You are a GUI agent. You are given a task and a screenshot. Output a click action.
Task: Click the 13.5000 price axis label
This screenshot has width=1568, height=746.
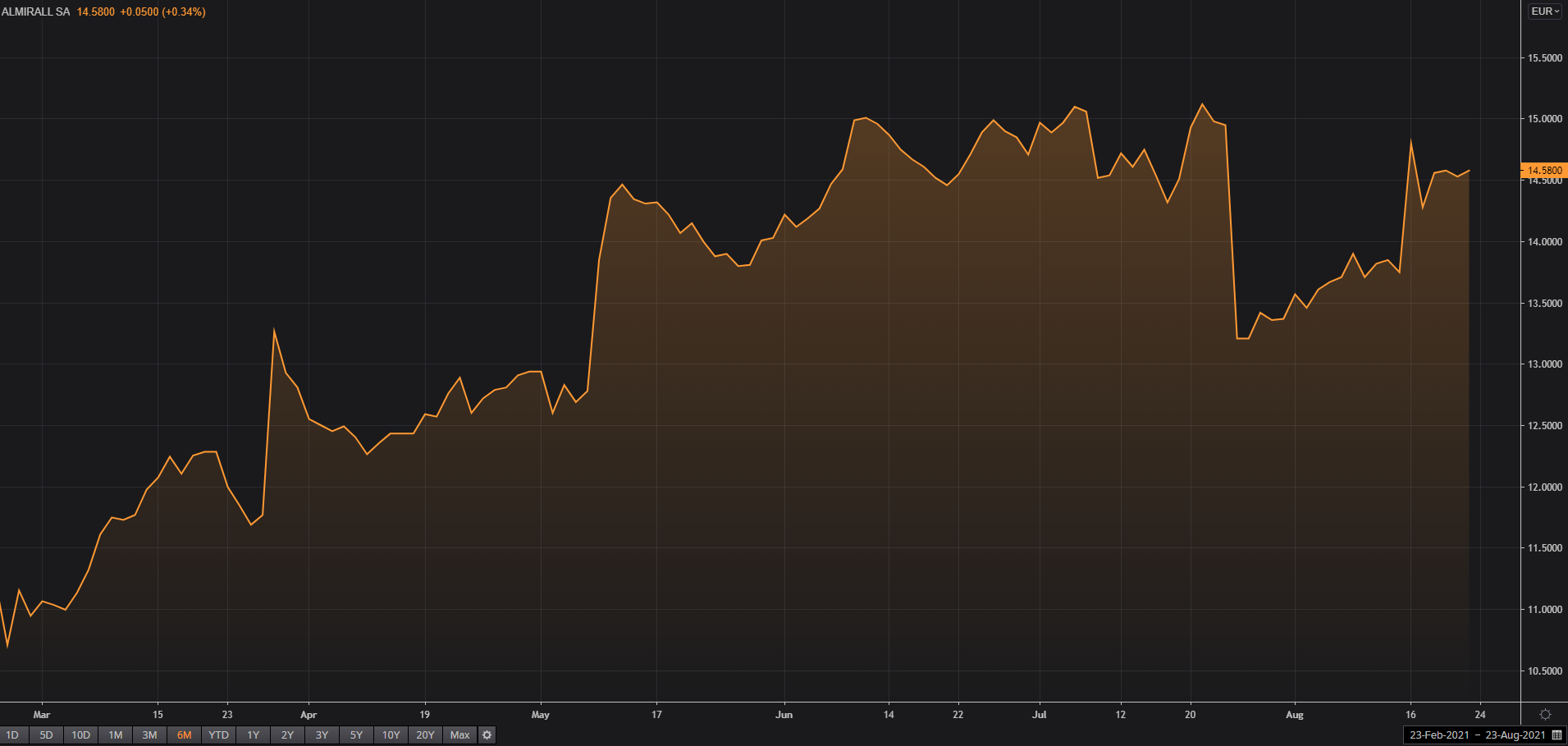pos(1544,304)
